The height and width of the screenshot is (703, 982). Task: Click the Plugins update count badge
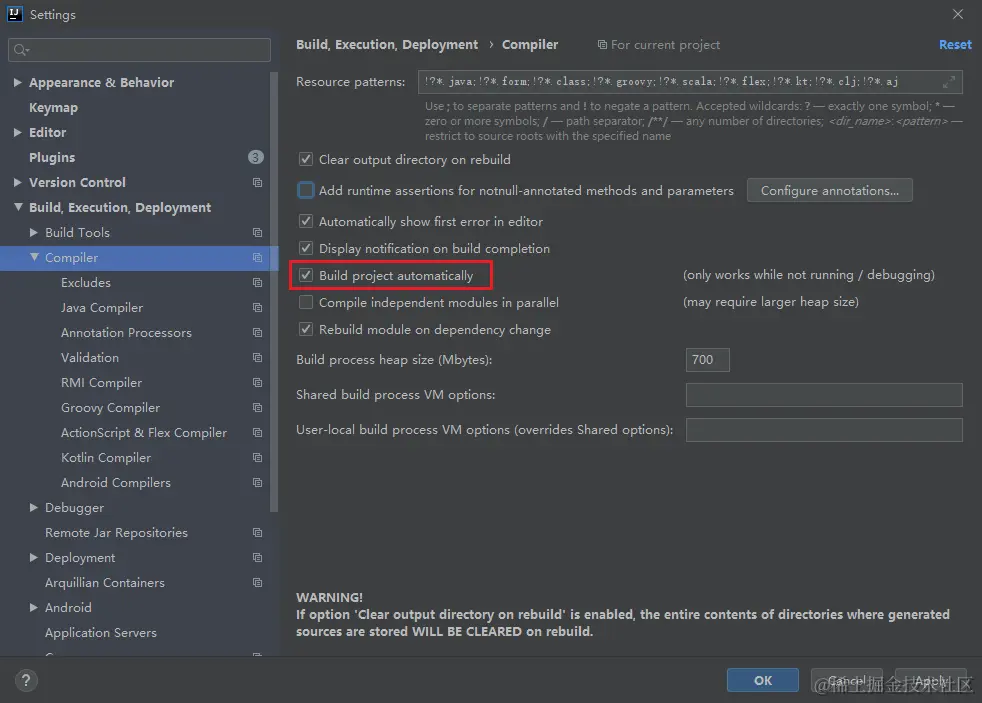pyautogui.click(x=256, y=157)
